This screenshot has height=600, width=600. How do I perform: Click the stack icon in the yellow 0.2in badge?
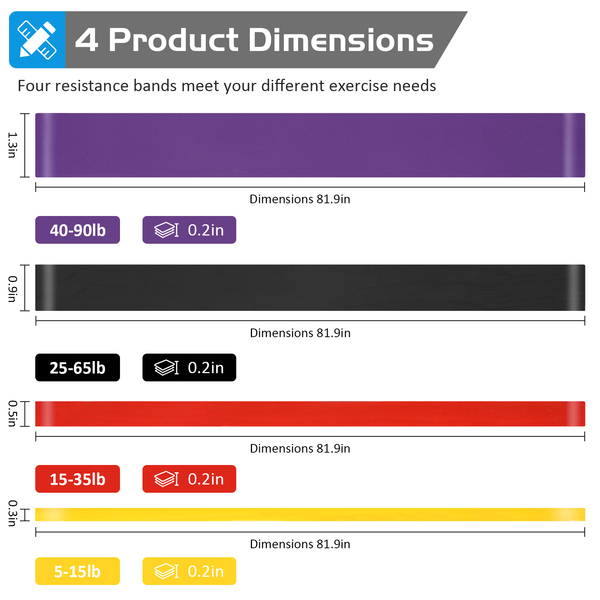point(165,571)
